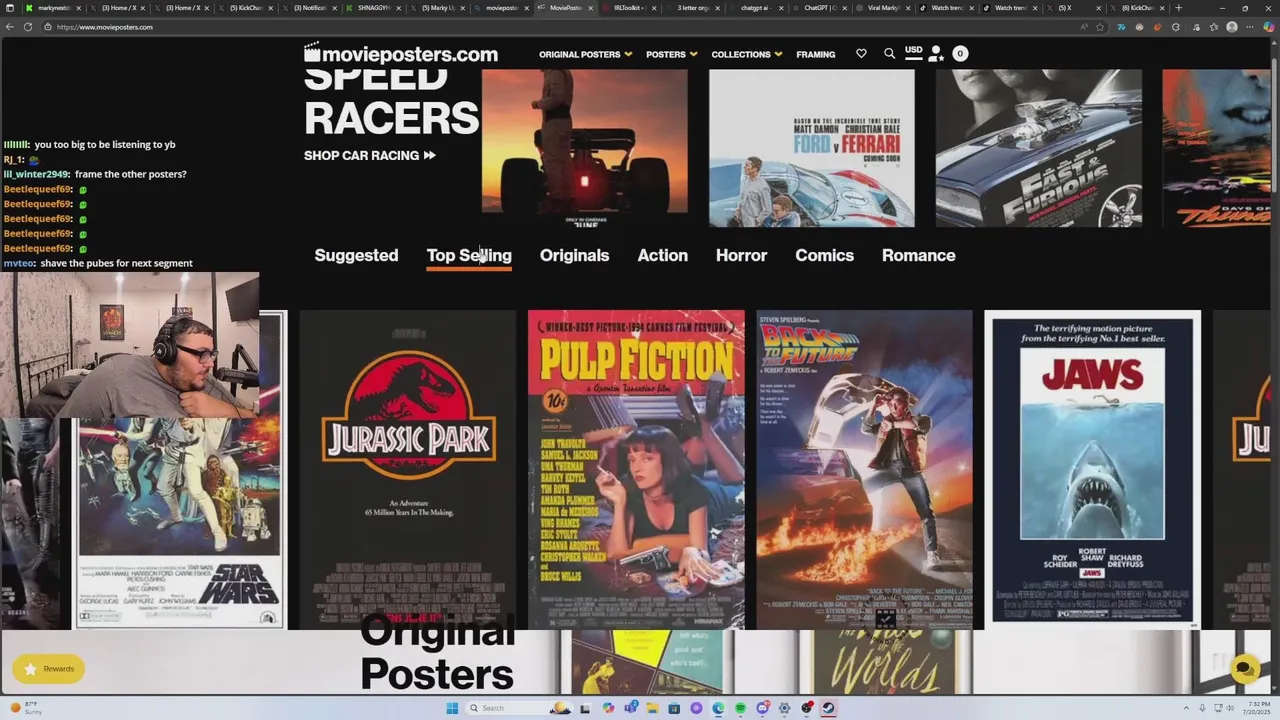
Task: Click the browser back arrow
Action: coord(10,27)
